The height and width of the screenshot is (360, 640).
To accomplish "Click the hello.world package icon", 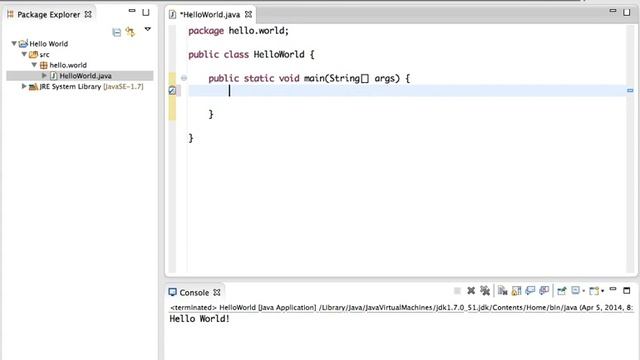I will point(44,65).
